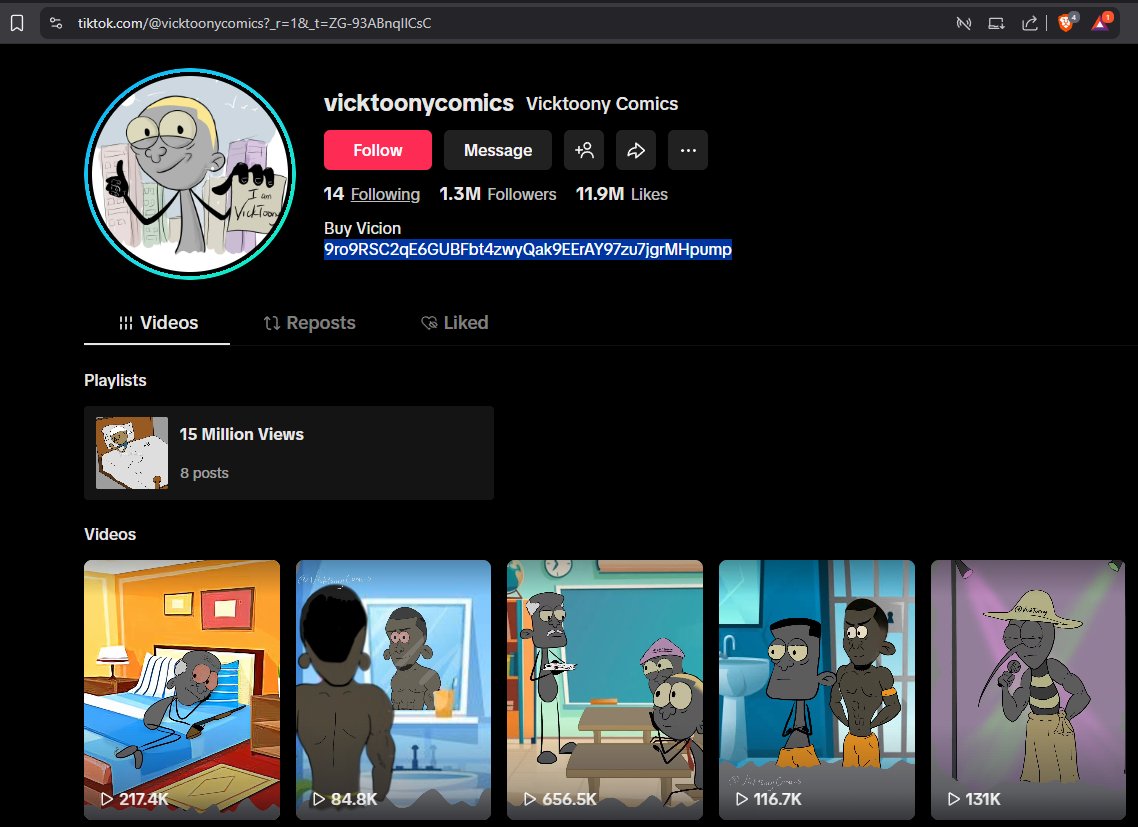This screenshot has height=827, width=1138.
Task: Click the Videos tab grid icon
Action: (126, 323)
